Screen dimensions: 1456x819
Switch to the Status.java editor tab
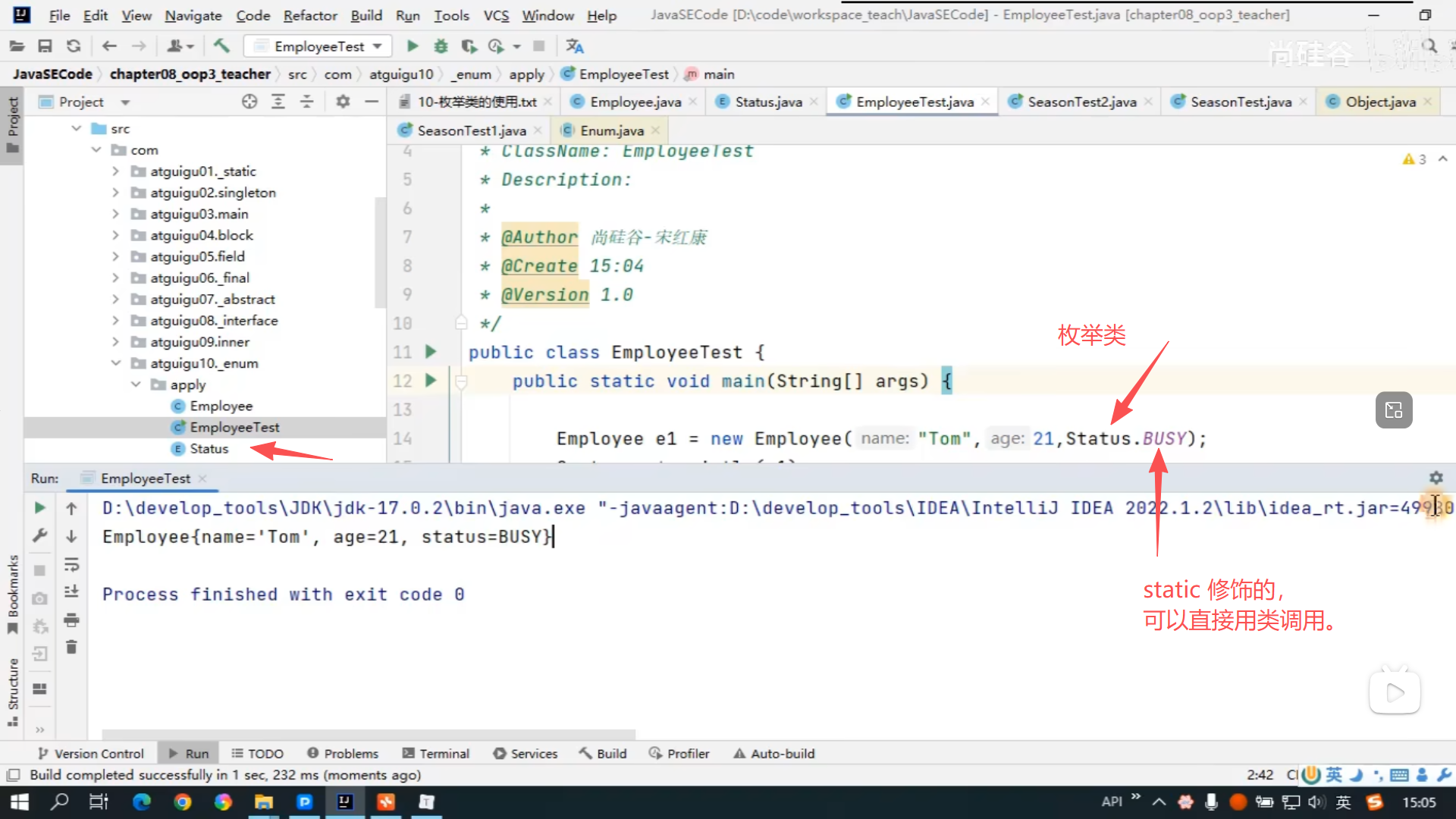point(767,102)
